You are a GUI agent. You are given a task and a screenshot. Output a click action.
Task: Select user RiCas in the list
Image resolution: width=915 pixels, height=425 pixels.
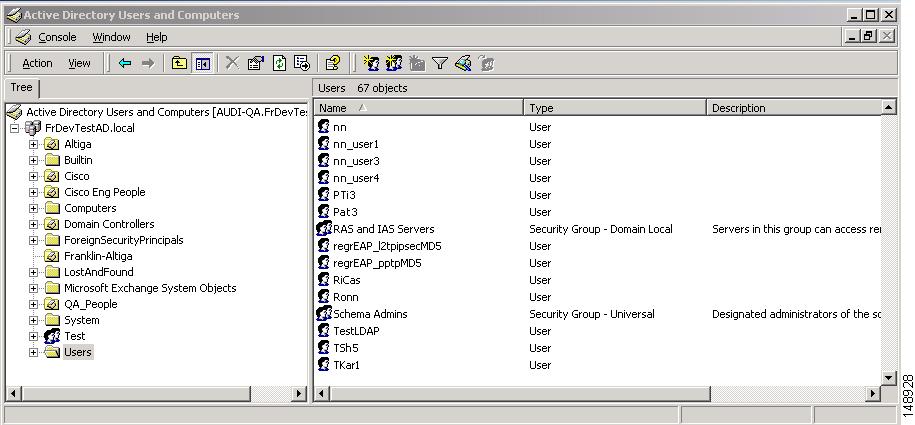(347, 280)
